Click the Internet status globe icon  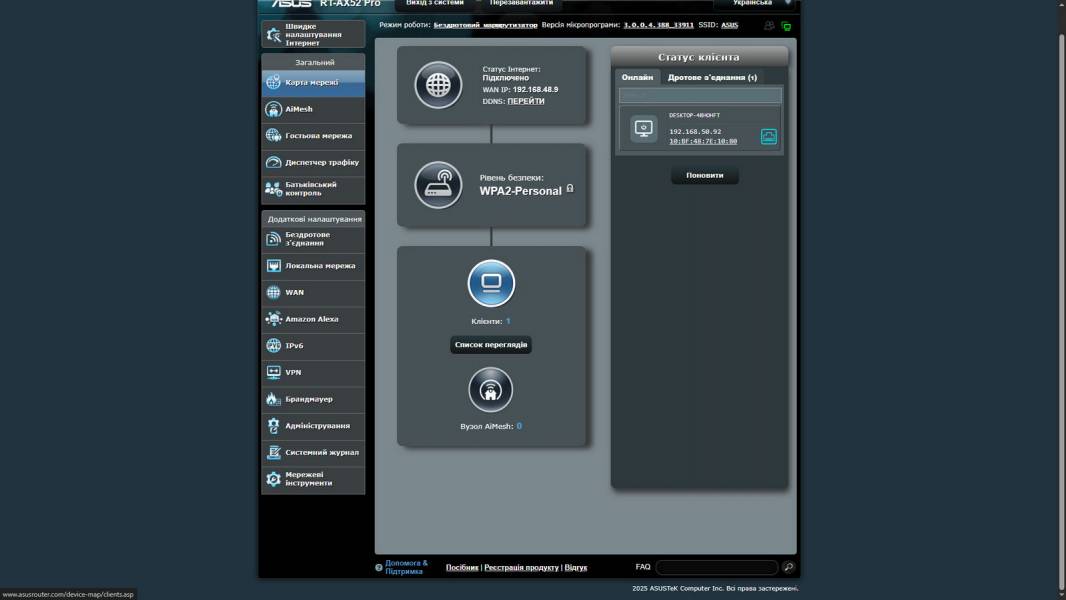[438, 85]
